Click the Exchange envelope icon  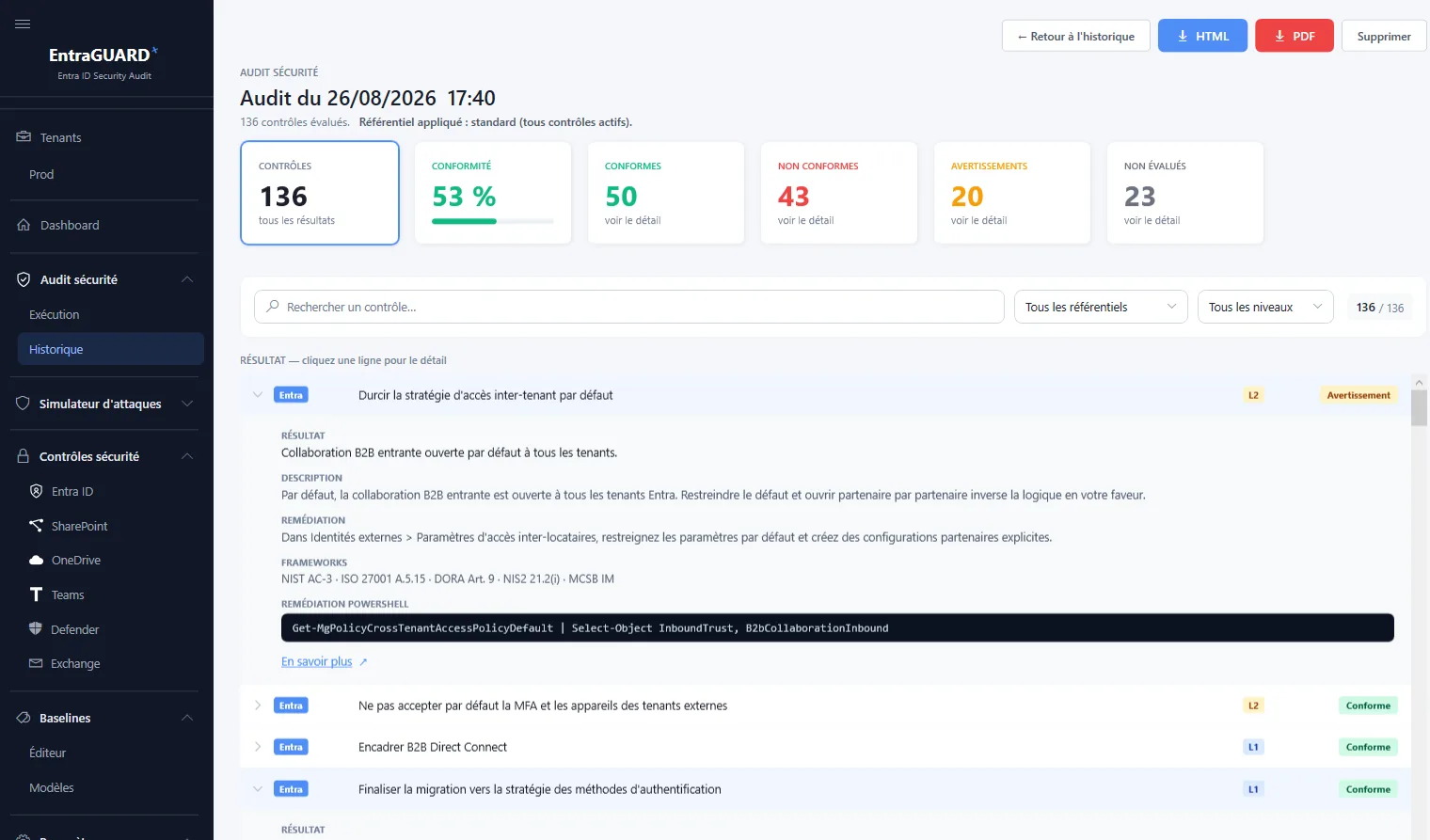coord(36,663)
